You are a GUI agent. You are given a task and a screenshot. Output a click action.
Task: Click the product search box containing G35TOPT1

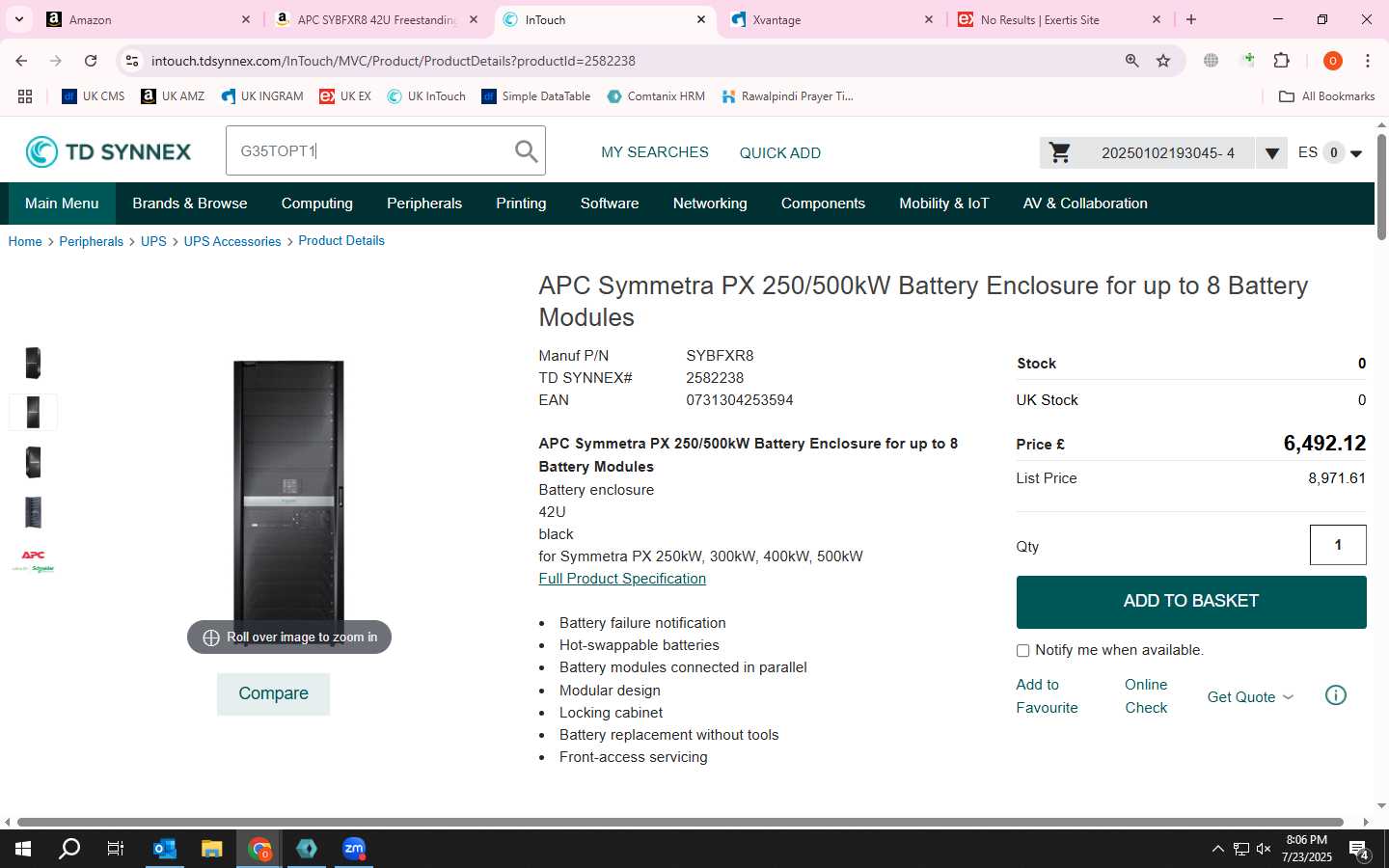click(x=386, y=151)
